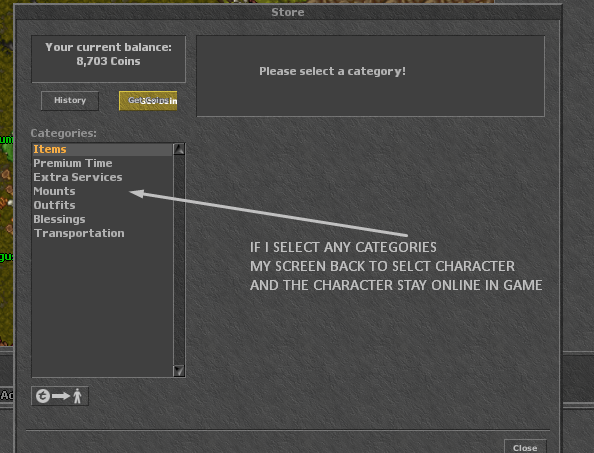This screenshot has width=594, height=453.
Task: Open the purchase History
Action: [70, 100]
